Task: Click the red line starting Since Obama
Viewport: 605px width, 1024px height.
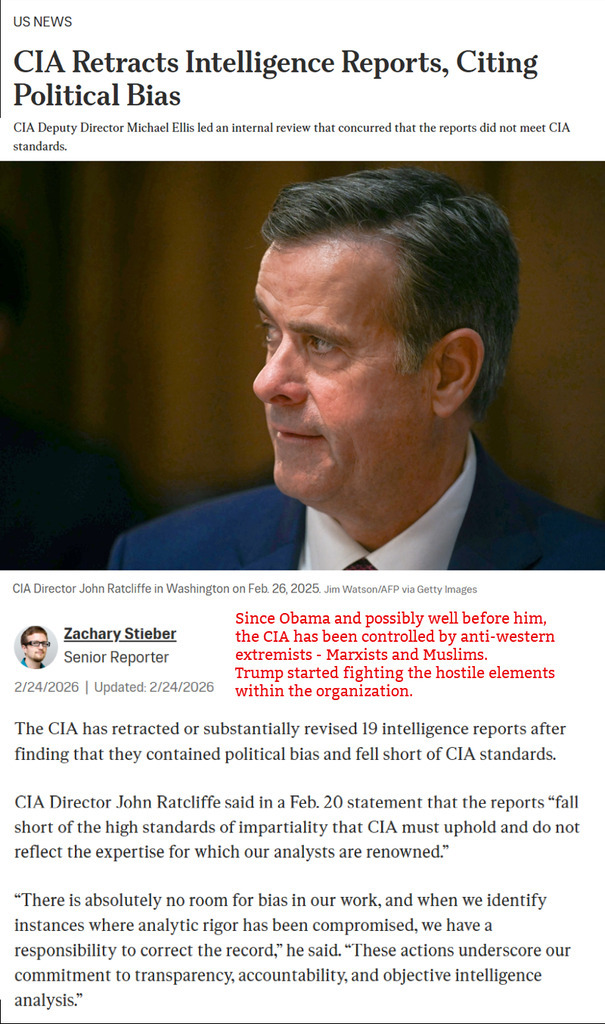Action: point(391,618)
